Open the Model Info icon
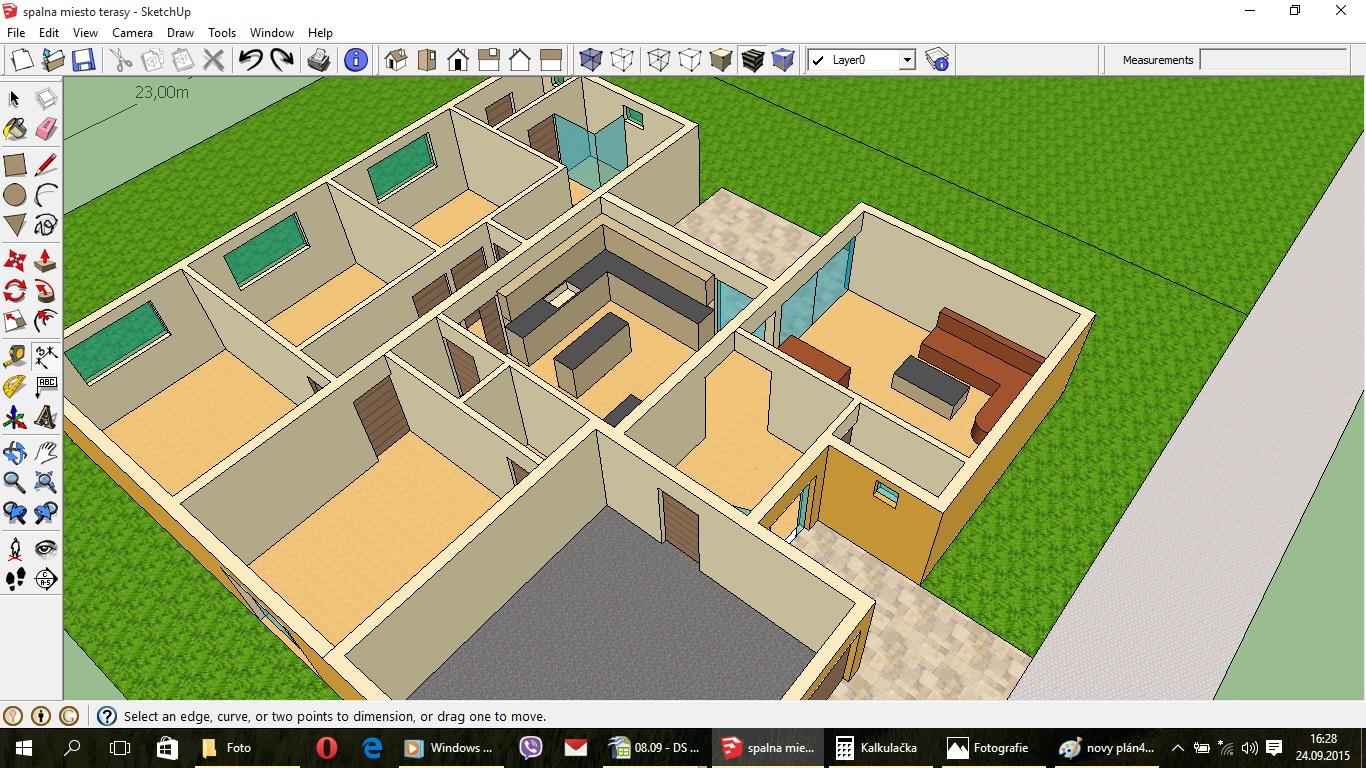The width and height of the screenshot is (1366, 768). click(355, 60)
